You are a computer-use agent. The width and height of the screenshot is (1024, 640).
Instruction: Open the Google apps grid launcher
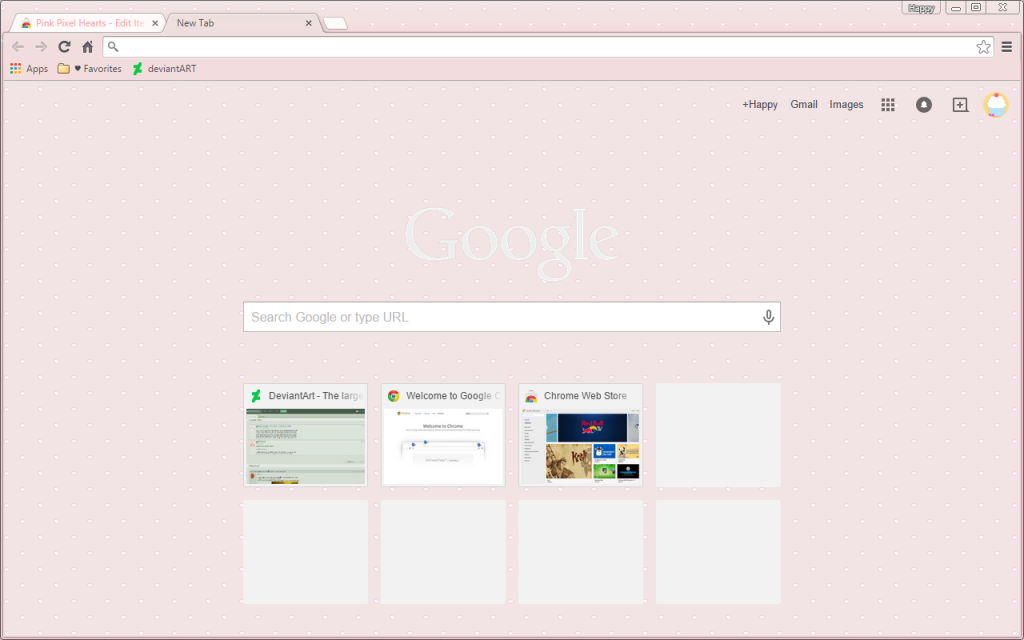click(x=887, y=104)
